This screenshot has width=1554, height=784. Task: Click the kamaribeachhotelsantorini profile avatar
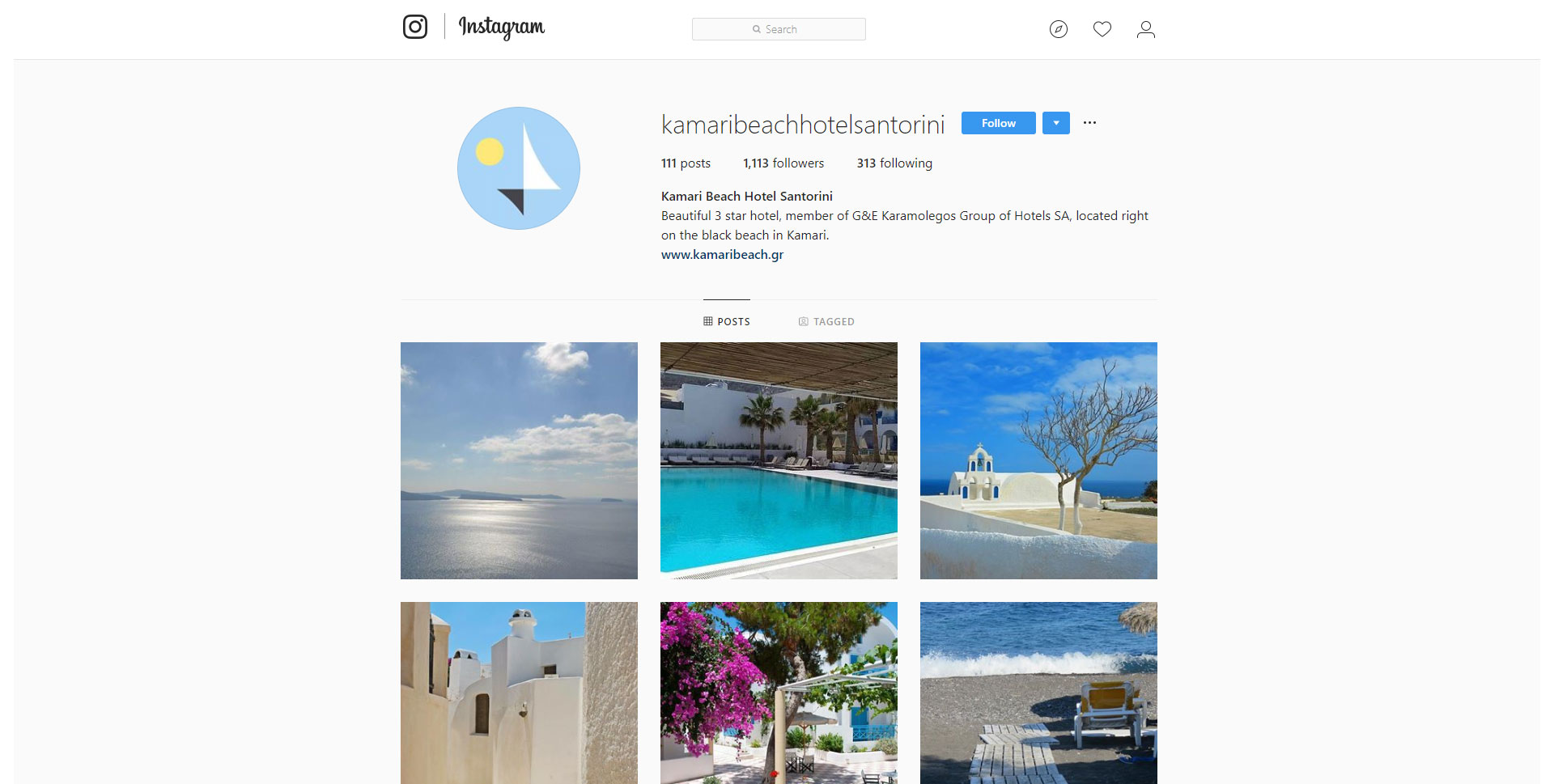tap(519, 168)
